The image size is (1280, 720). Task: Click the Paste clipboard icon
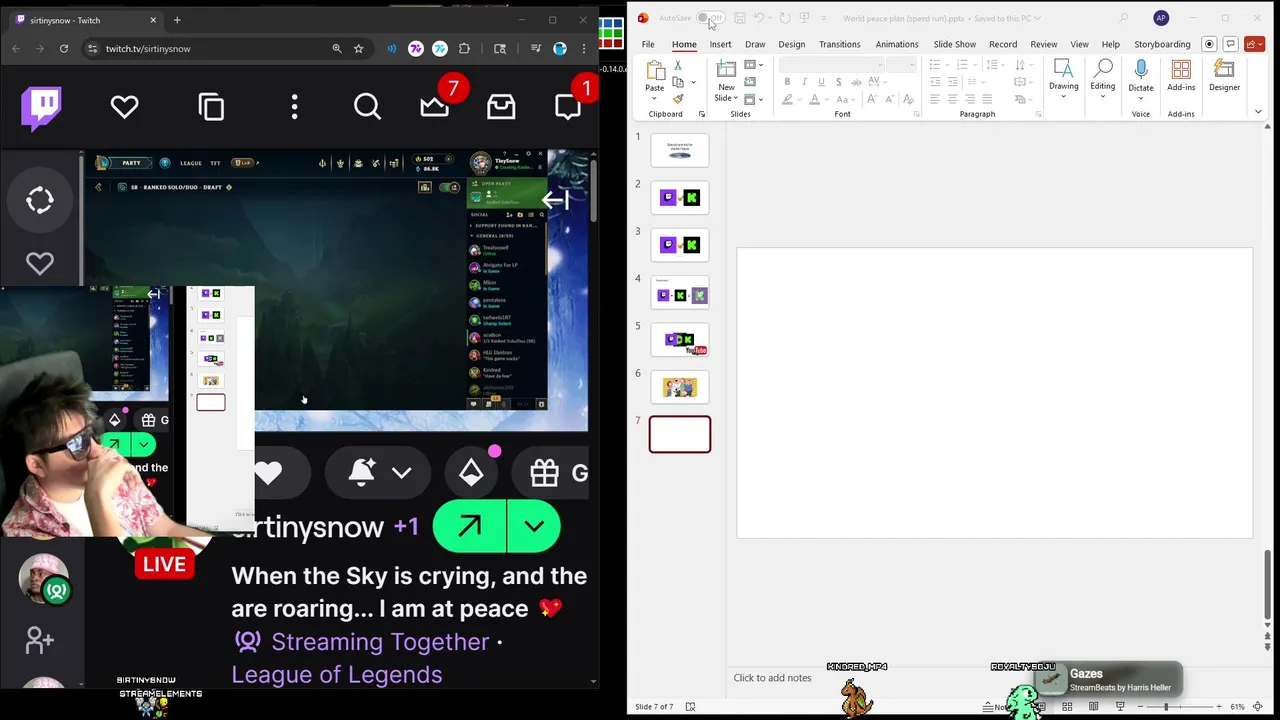click(655, 70)
